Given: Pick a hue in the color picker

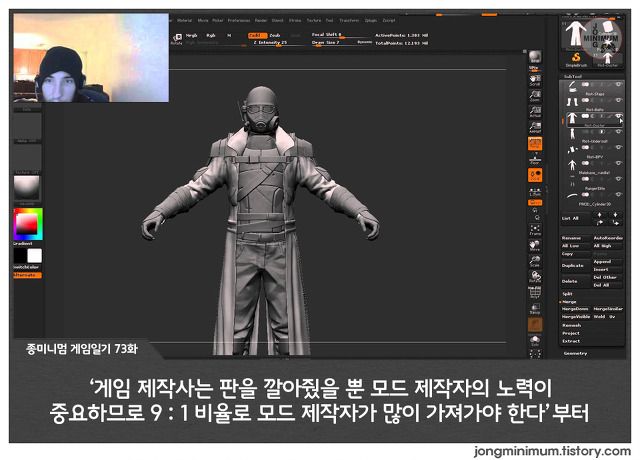Looking at the screenshot, I should pos(27,224).
